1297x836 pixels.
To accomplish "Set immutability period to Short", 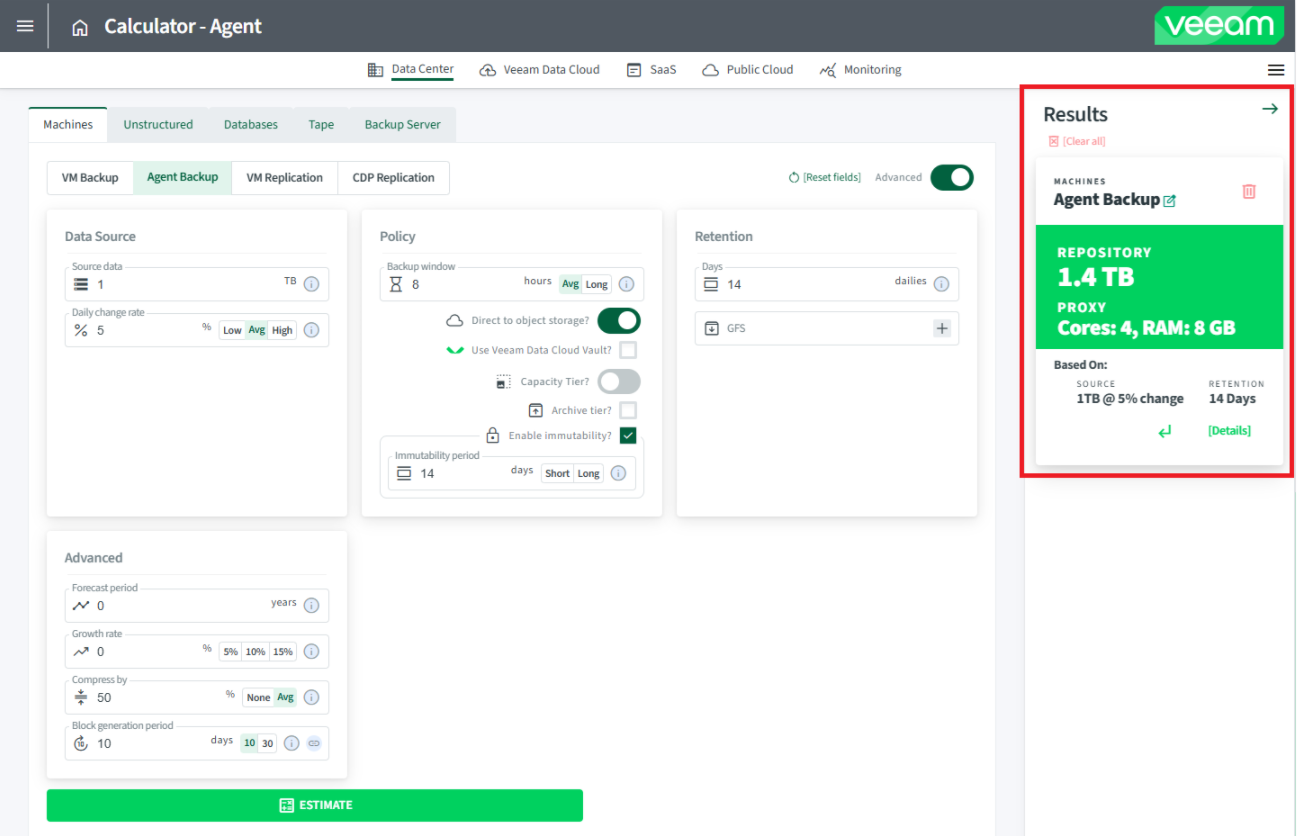I will tap(557, 473).
